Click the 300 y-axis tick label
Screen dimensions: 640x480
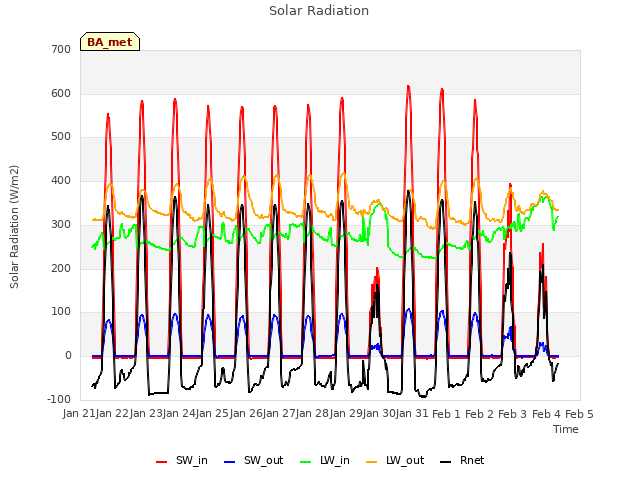pyautogui.click(x=61, y=224)
